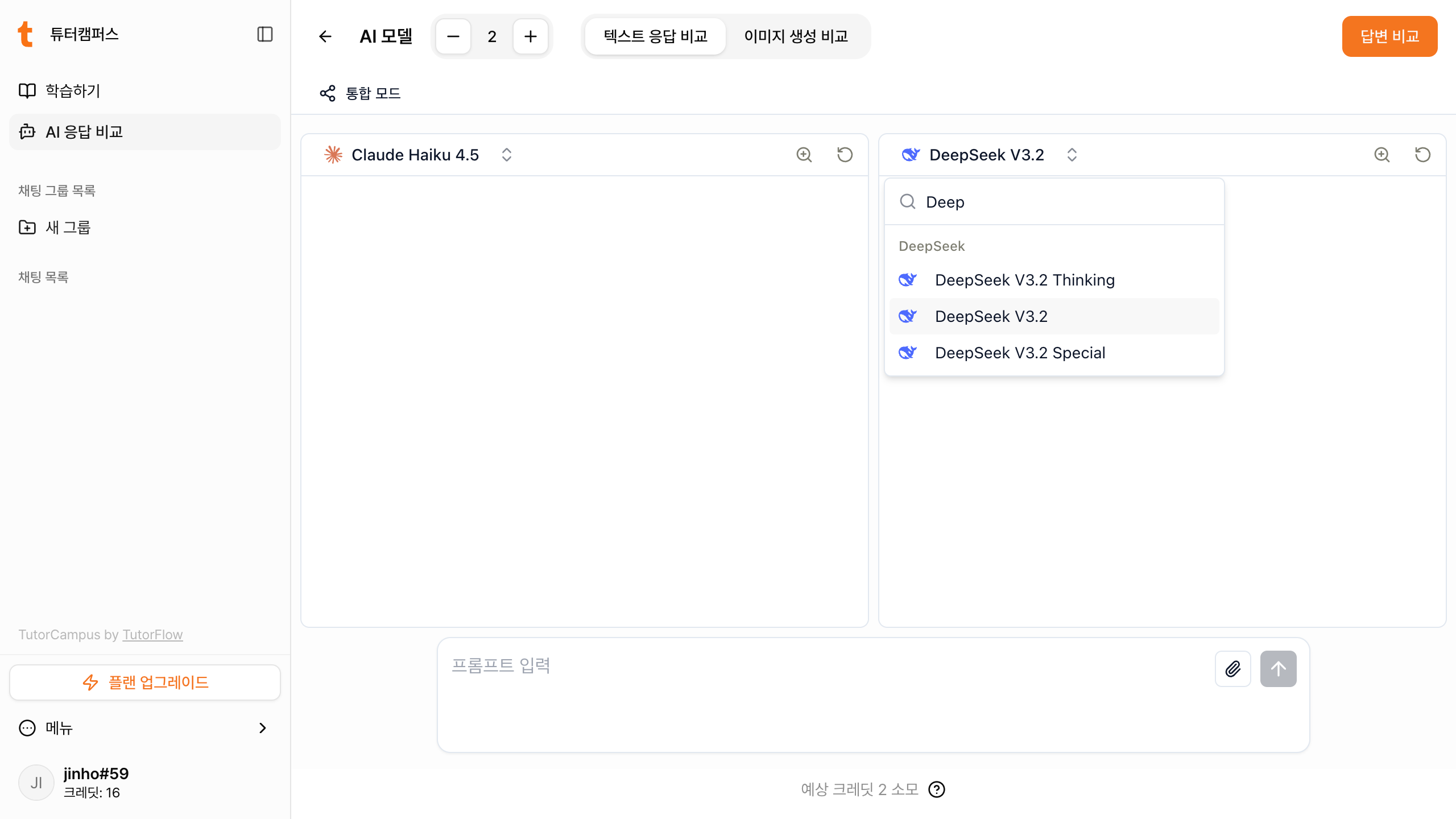
Task: Toggle 통합 모드
Action: pyautogui.click(x=360, y=93)
